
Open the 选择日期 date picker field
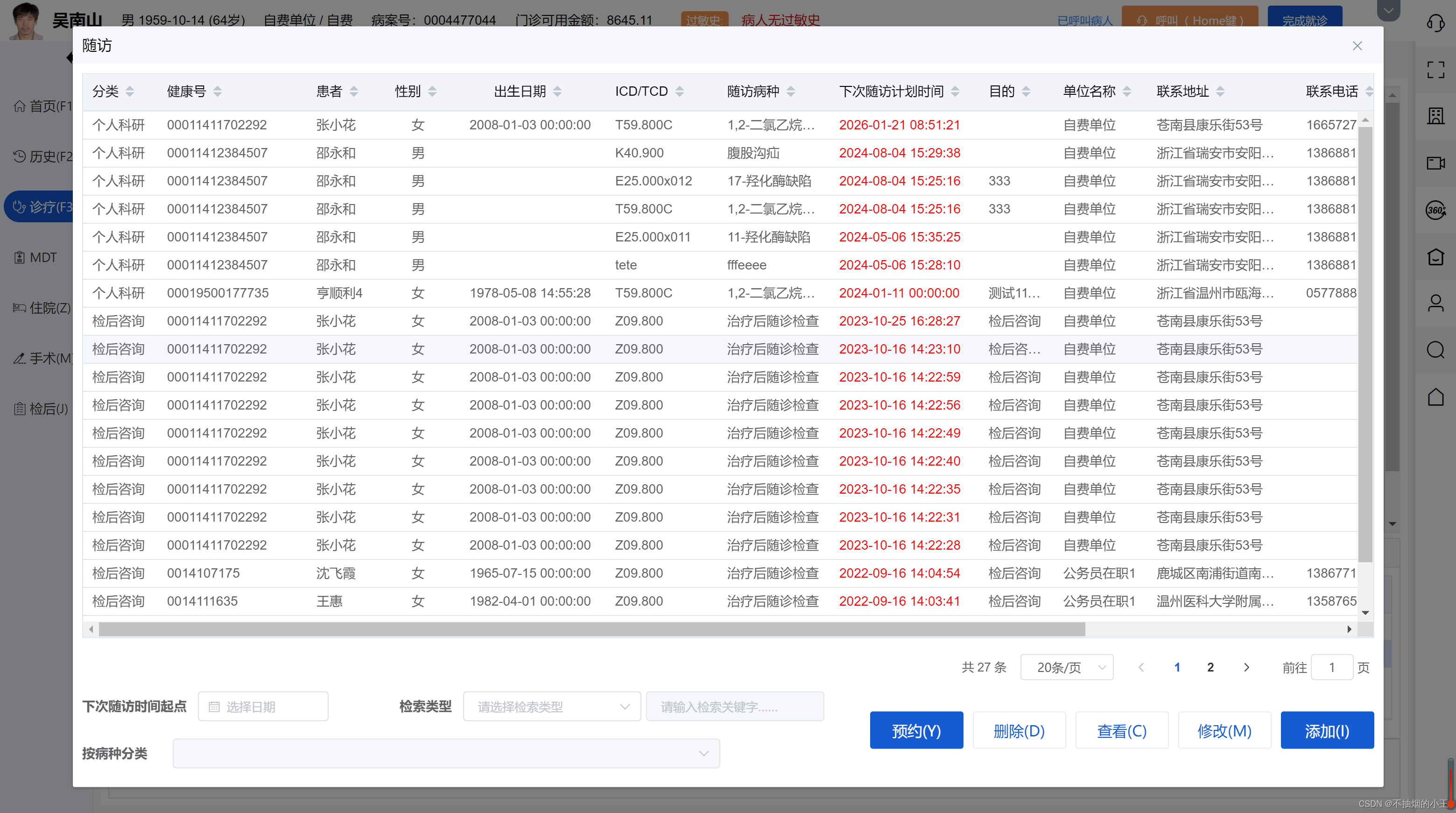pyautogui.click(x=263, y=706)
